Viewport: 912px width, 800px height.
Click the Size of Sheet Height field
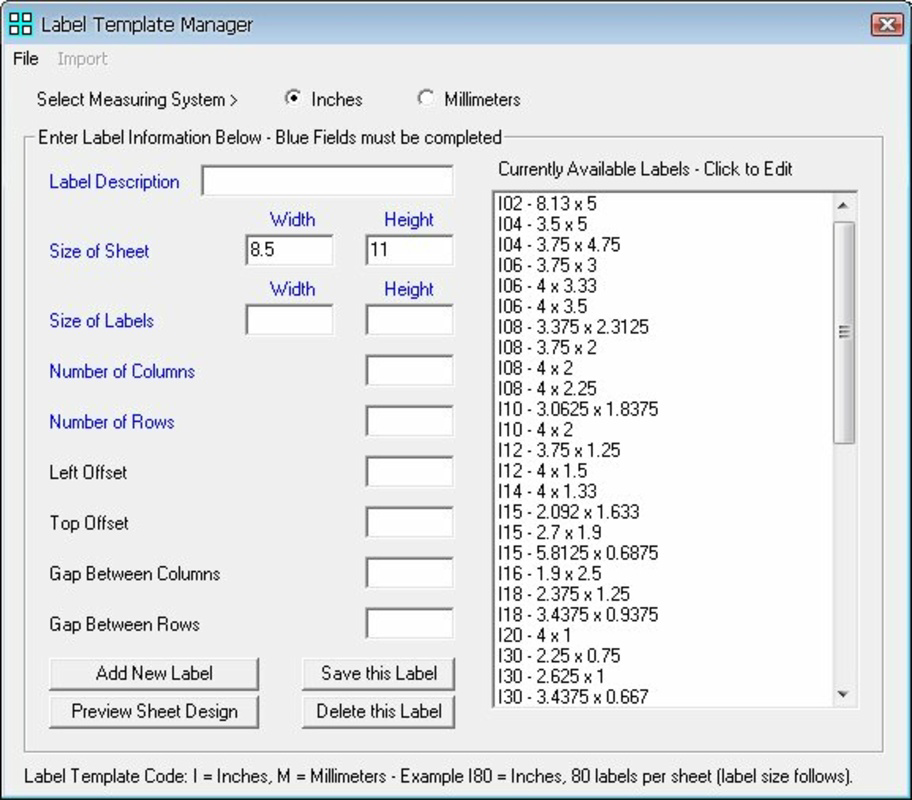[409, 250]
